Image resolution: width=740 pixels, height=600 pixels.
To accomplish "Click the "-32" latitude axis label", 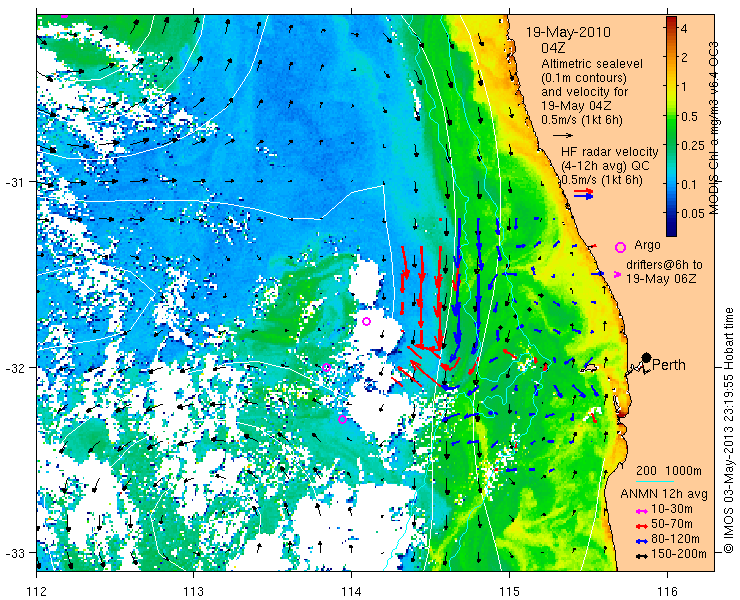I will 14,368.
